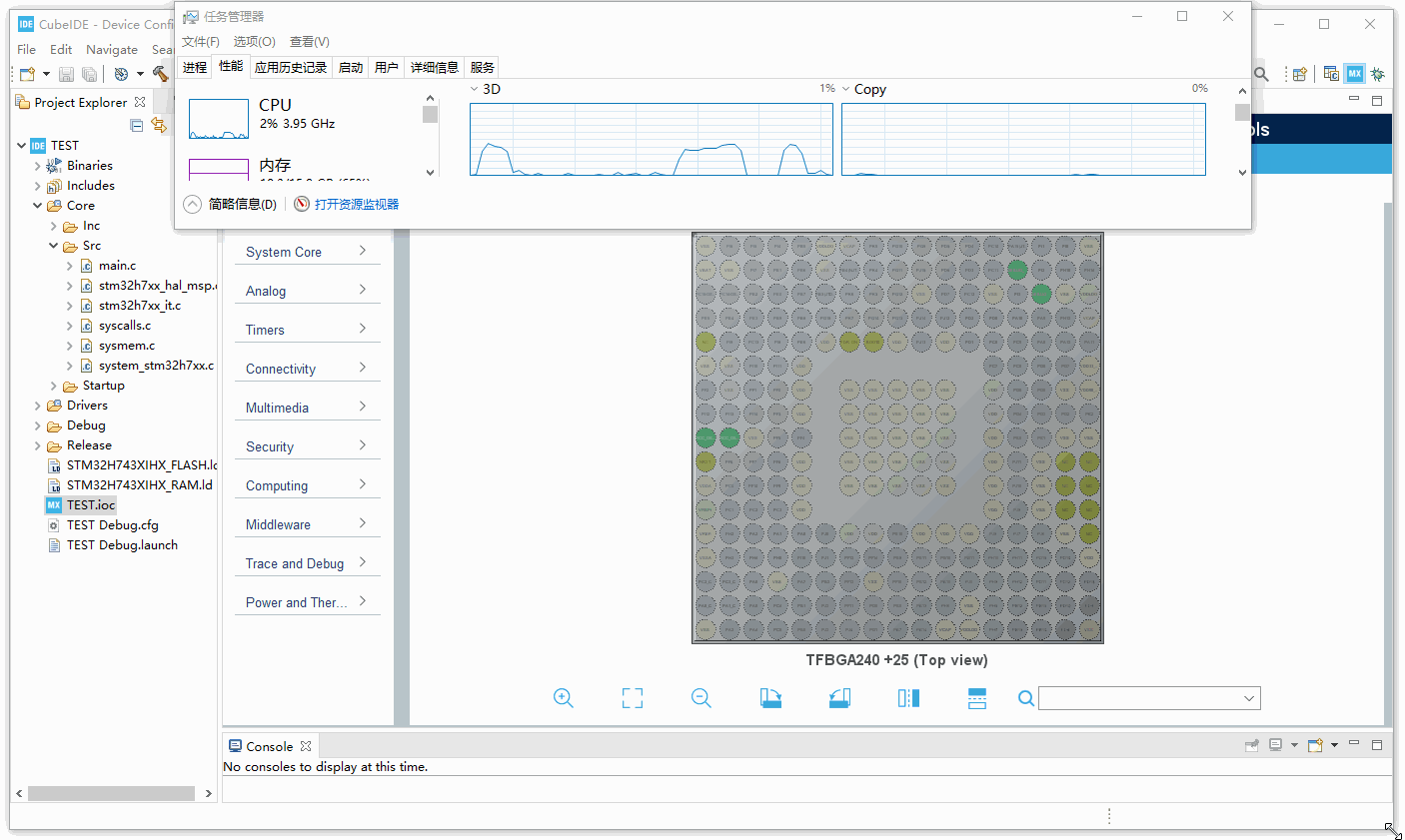This screenshot has height=840, width=1405.
Task: Open the Open Console dropdown arrow
Action: pos(1334,745)
